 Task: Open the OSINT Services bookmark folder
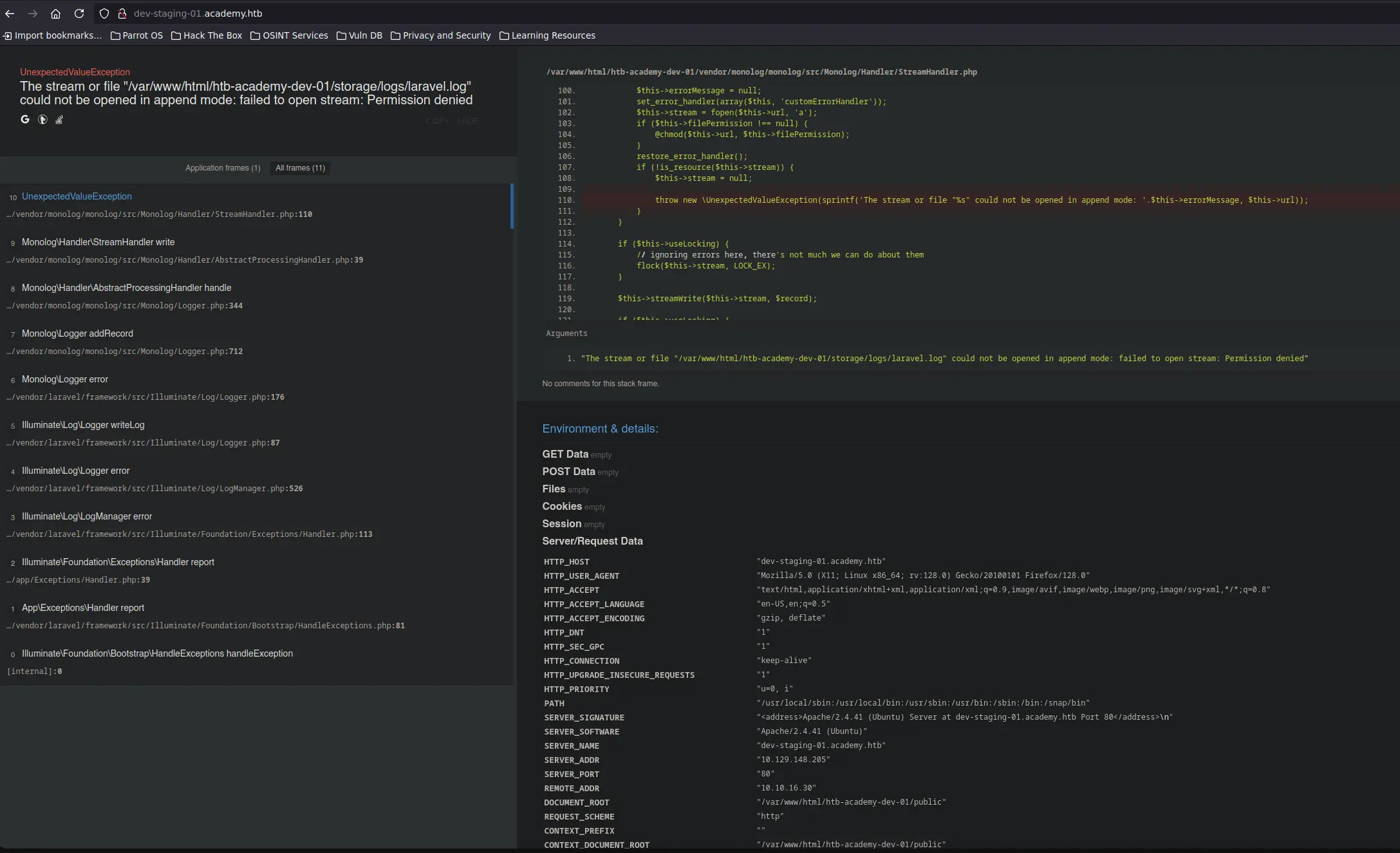pyautogui.click(x=289, y=35)
